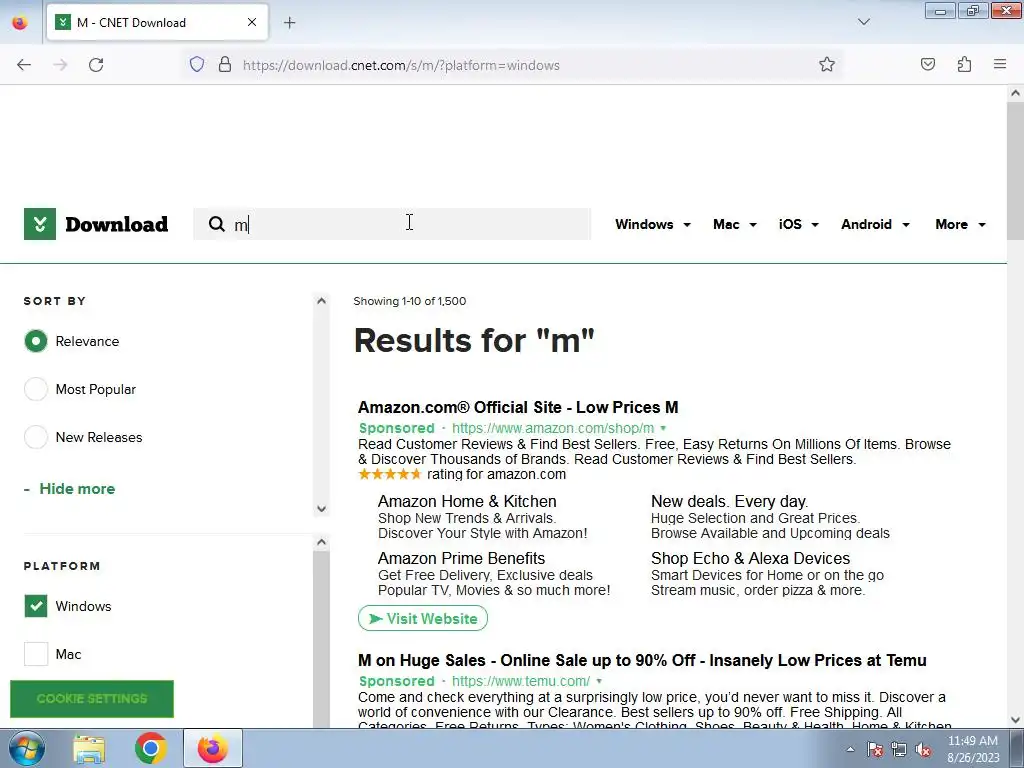
Task: Click the Action Center flag tray icon
Action: click(874, 749)
